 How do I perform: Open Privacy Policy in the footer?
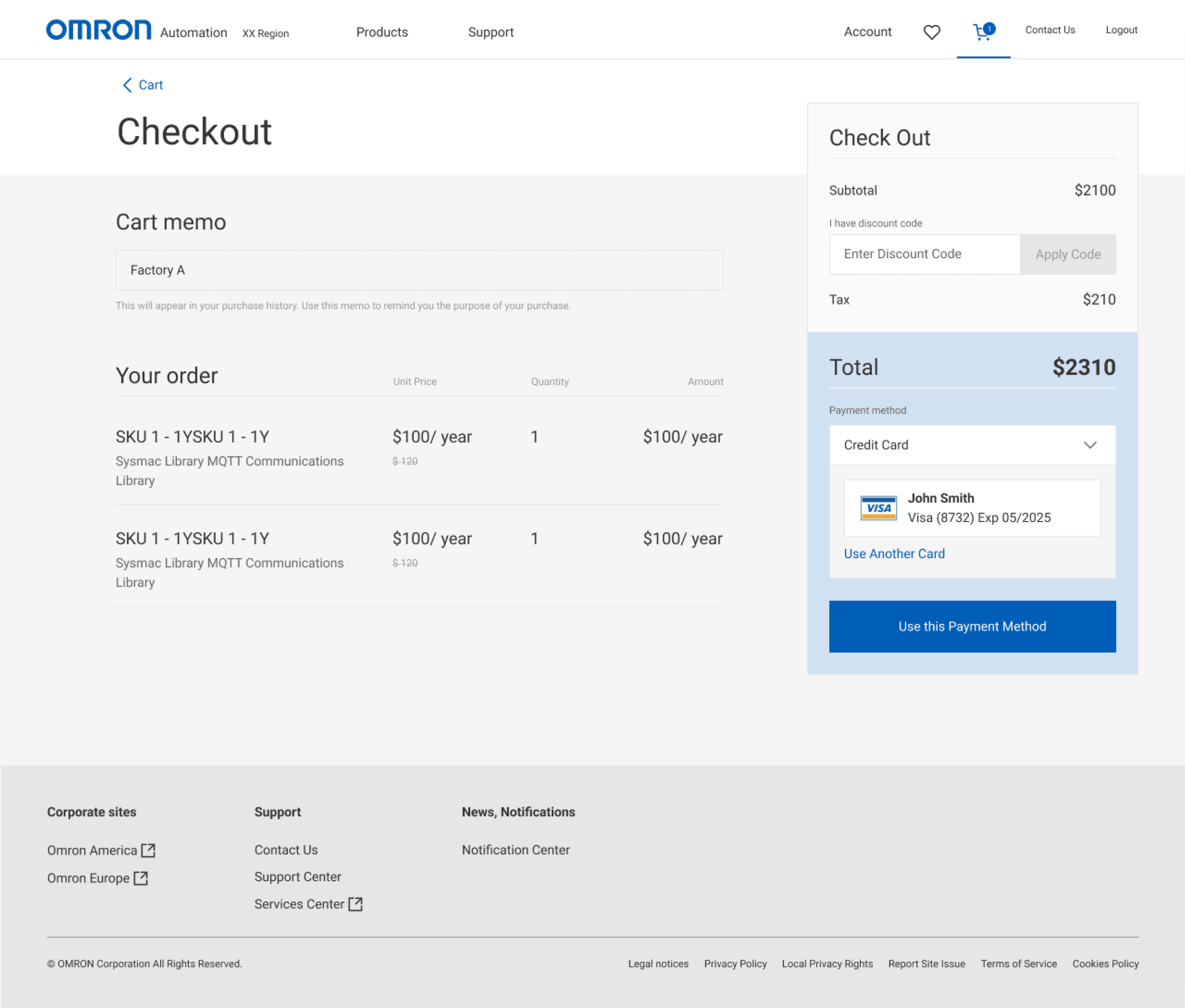735,963
